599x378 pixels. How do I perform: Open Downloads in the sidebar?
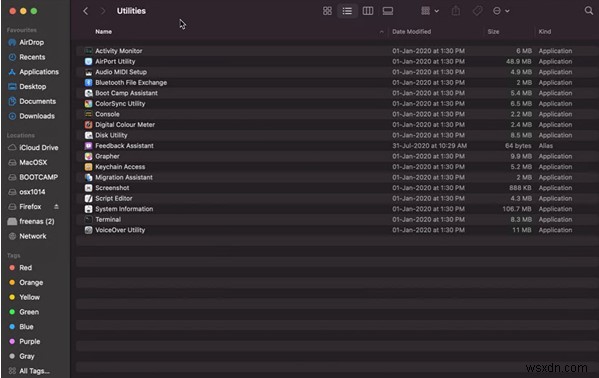point(37,116)
